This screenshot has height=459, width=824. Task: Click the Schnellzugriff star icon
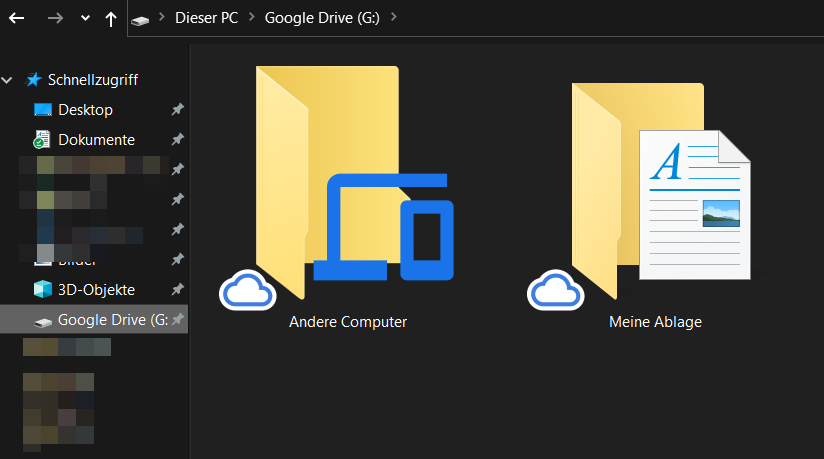click(x=34, y=79)
